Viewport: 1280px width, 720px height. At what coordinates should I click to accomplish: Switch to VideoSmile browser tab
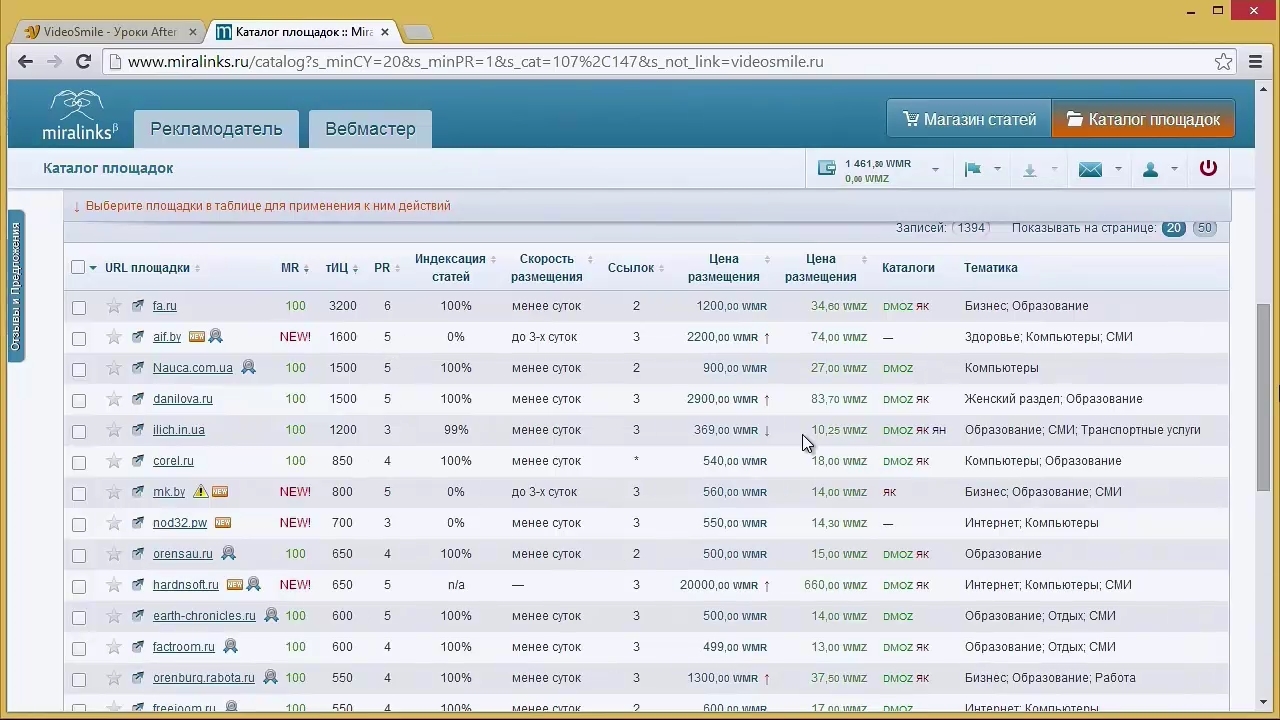point(110,31)
